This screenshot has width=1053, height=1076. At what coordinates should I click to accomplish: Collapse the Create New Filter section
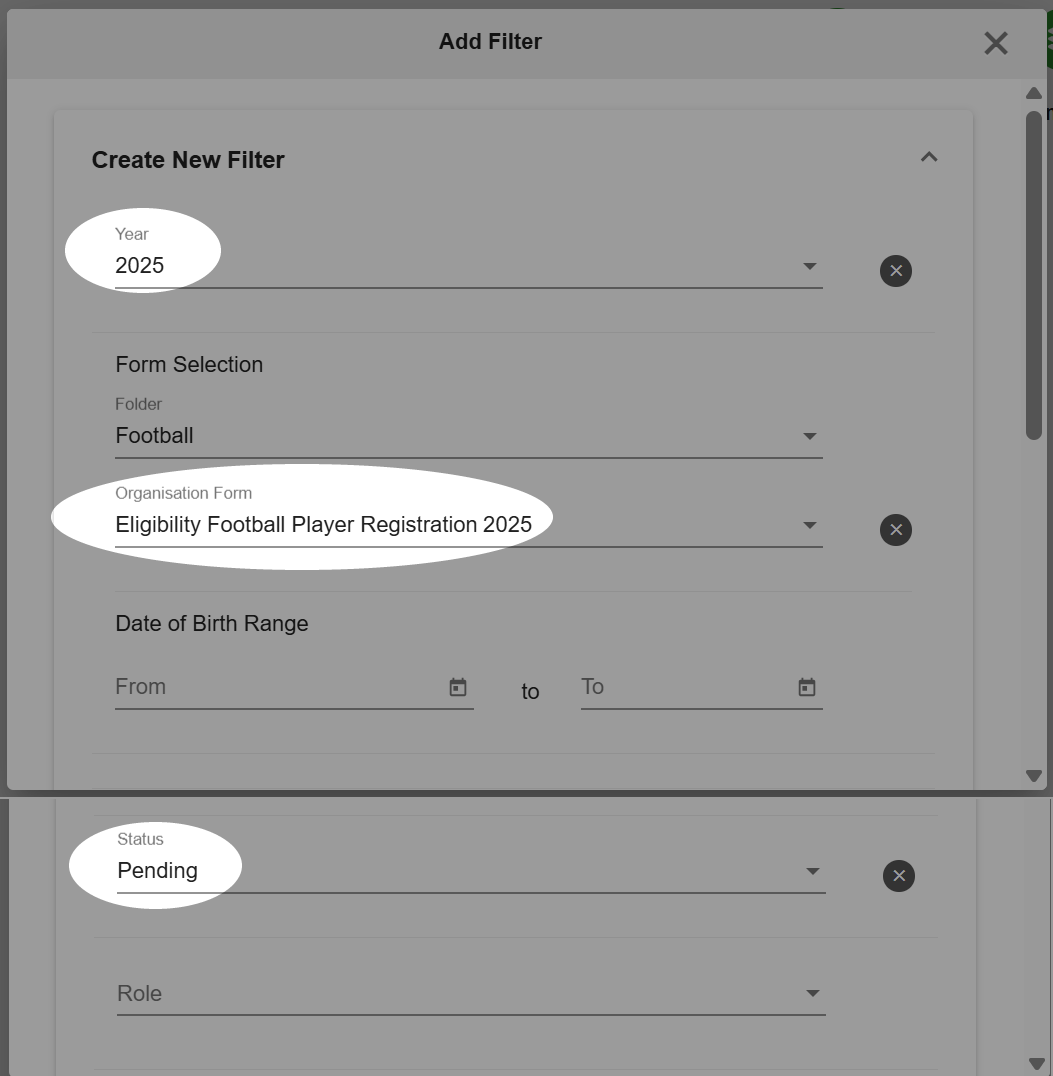pos(929,157)
